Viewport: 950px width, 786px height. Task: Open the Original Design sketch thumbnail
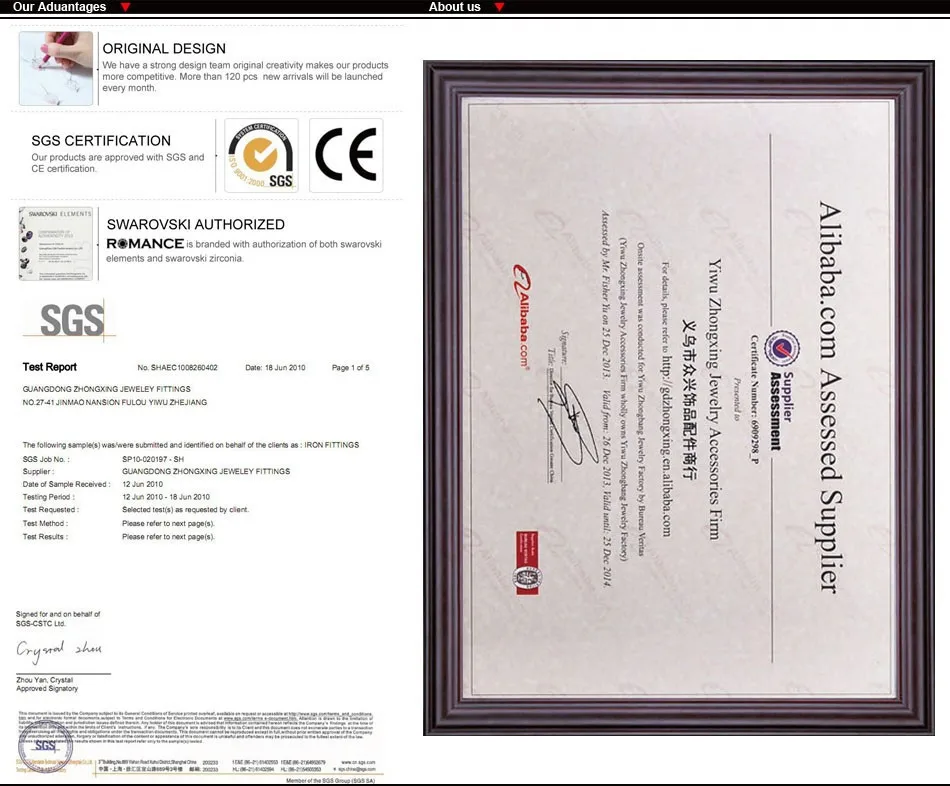click(56, 68)
